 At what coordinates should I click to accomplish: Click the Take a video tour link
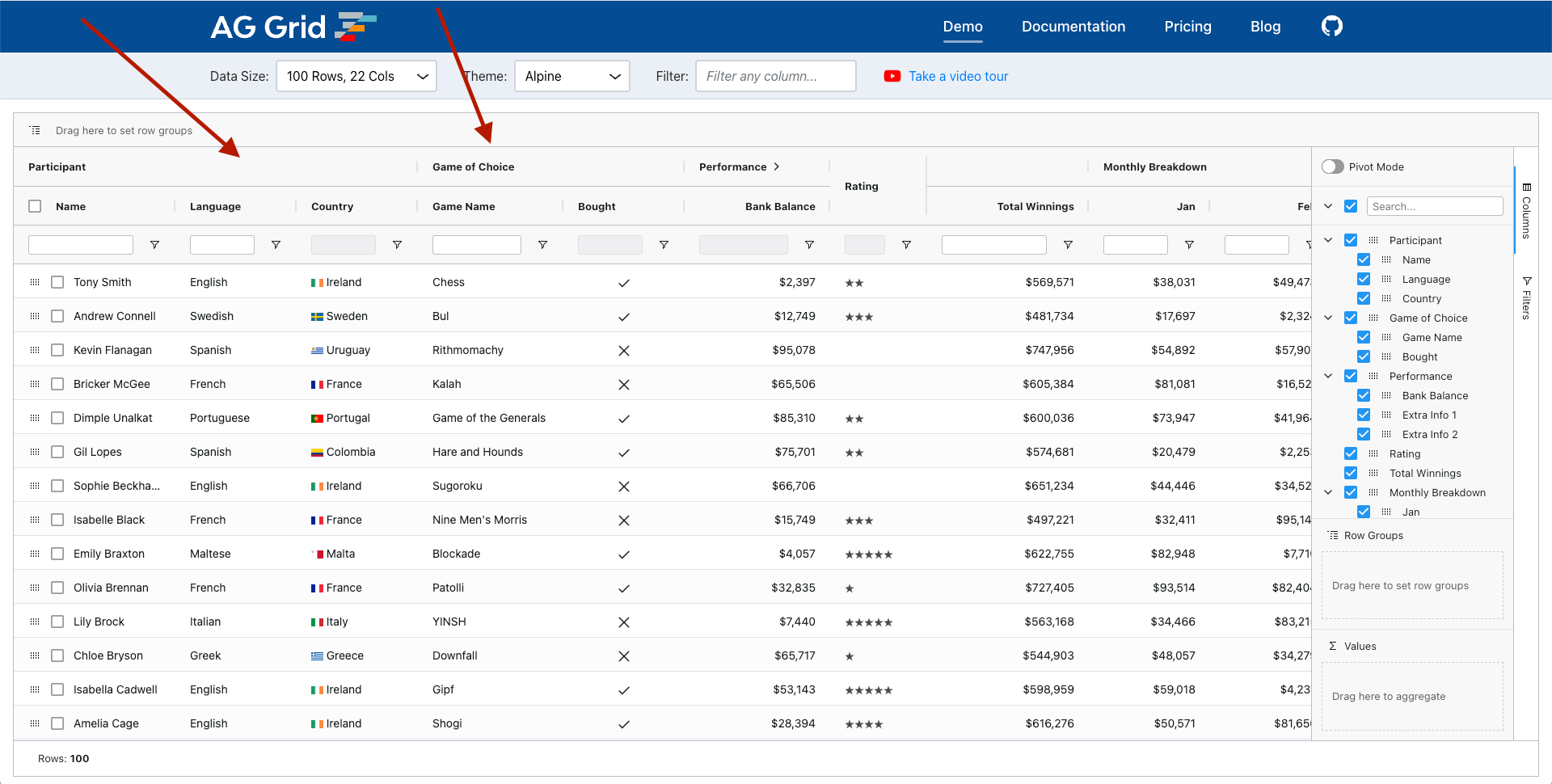tap(958, 76)
